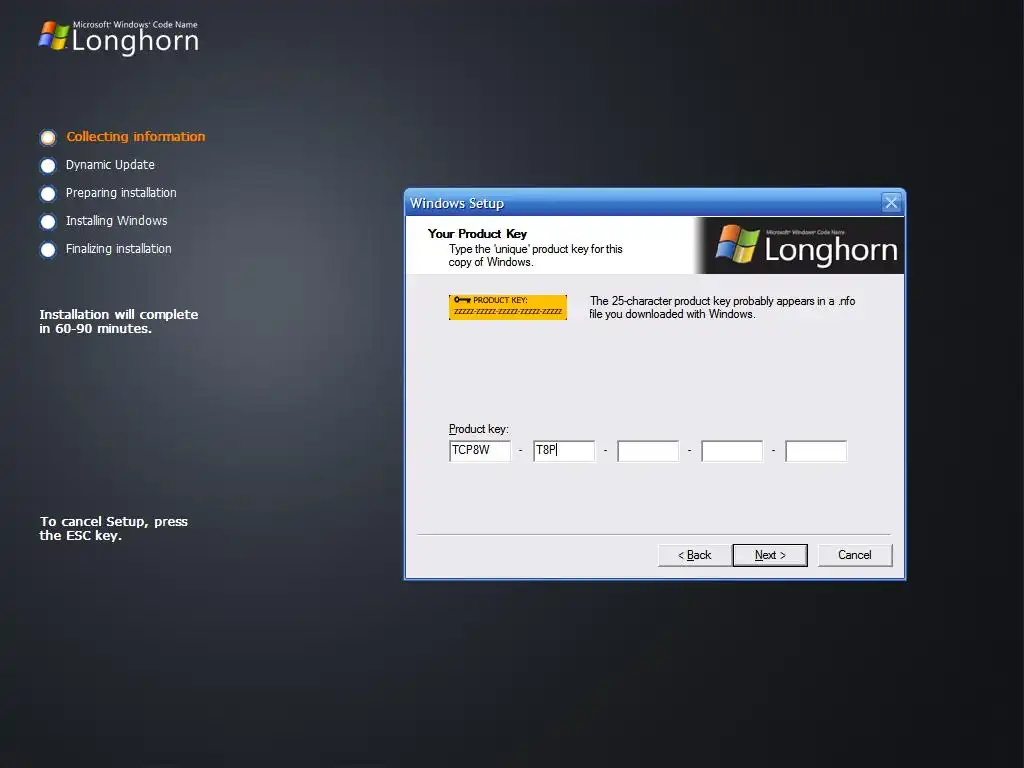Click the 'Installing Windows' label
Screen dimensions: 1024x768
pos(116,221)
